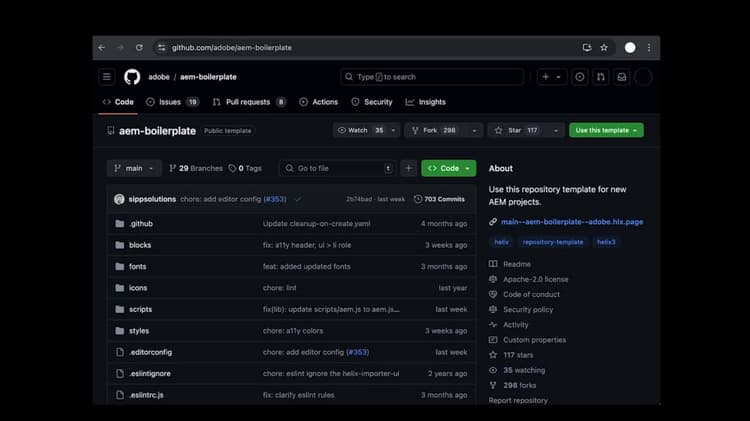Screen dimensions: 750x421
Task: Open the .editorconfig file
Action: click(x=150, y=352)
